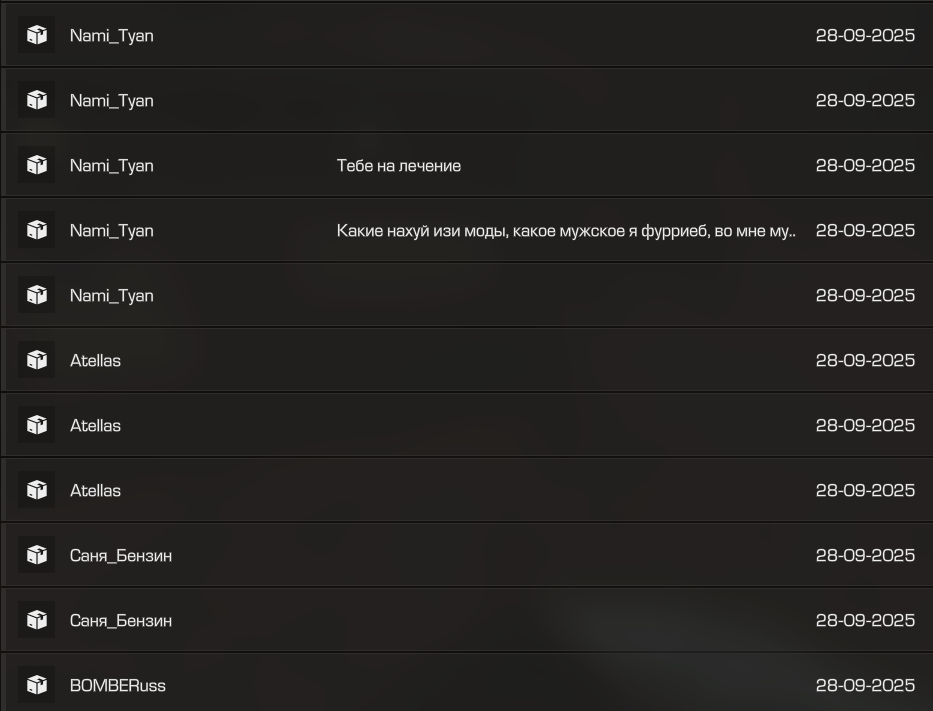Click the package icon of the first Atellas entry

pos(36,360)
